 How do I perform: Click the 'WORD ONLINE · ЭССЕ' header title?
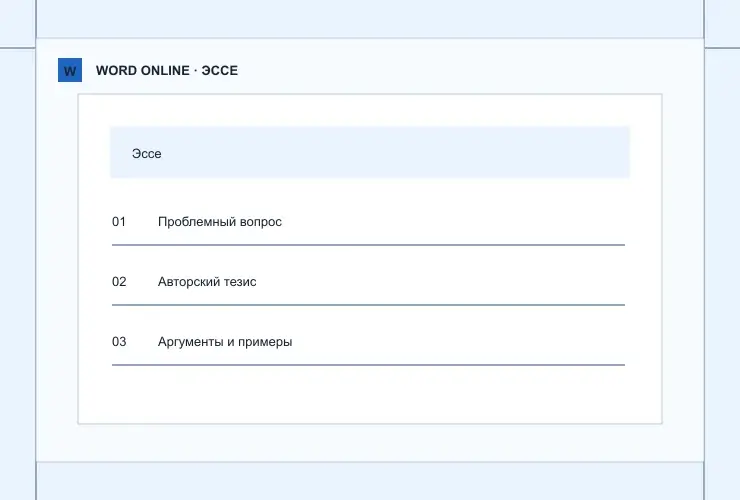click(x=167, y=71)
